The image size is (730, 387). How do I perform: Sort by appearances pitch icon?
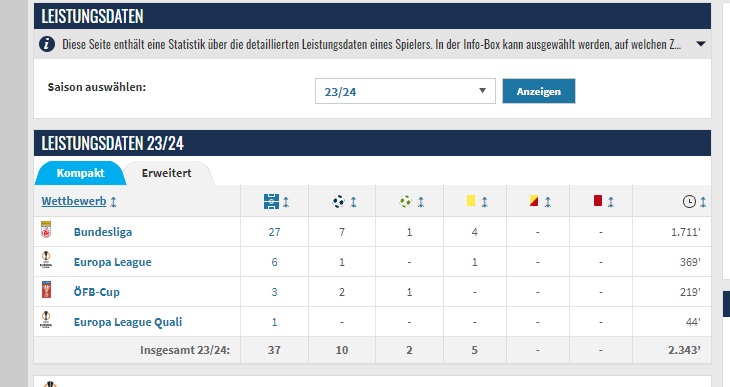pyautogui.click(x=271, y=202)
